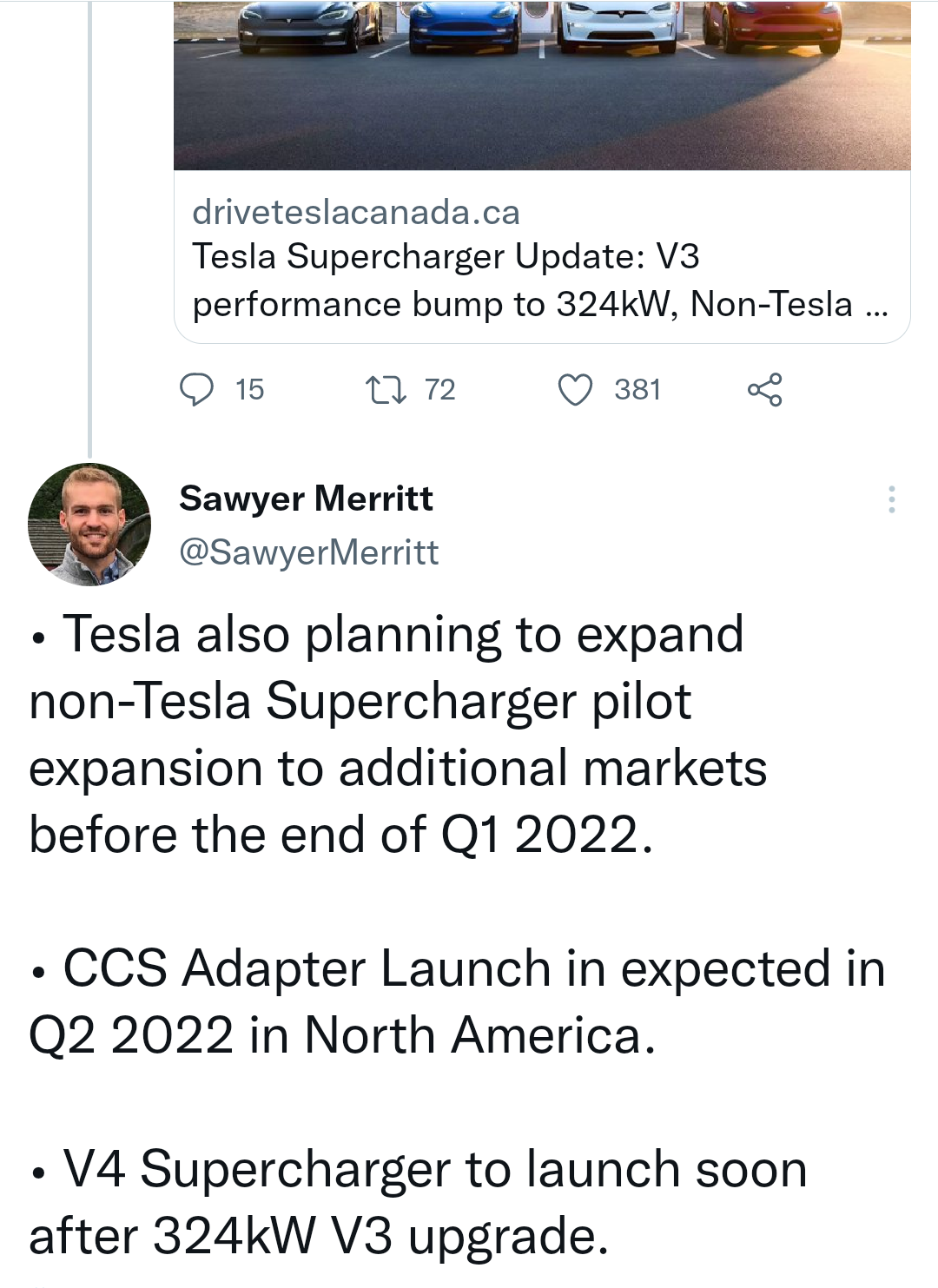Select the tweet text about non-Tesla Supercharger pilot
This screenshot has height=1288, width=938.
point(398,735)
